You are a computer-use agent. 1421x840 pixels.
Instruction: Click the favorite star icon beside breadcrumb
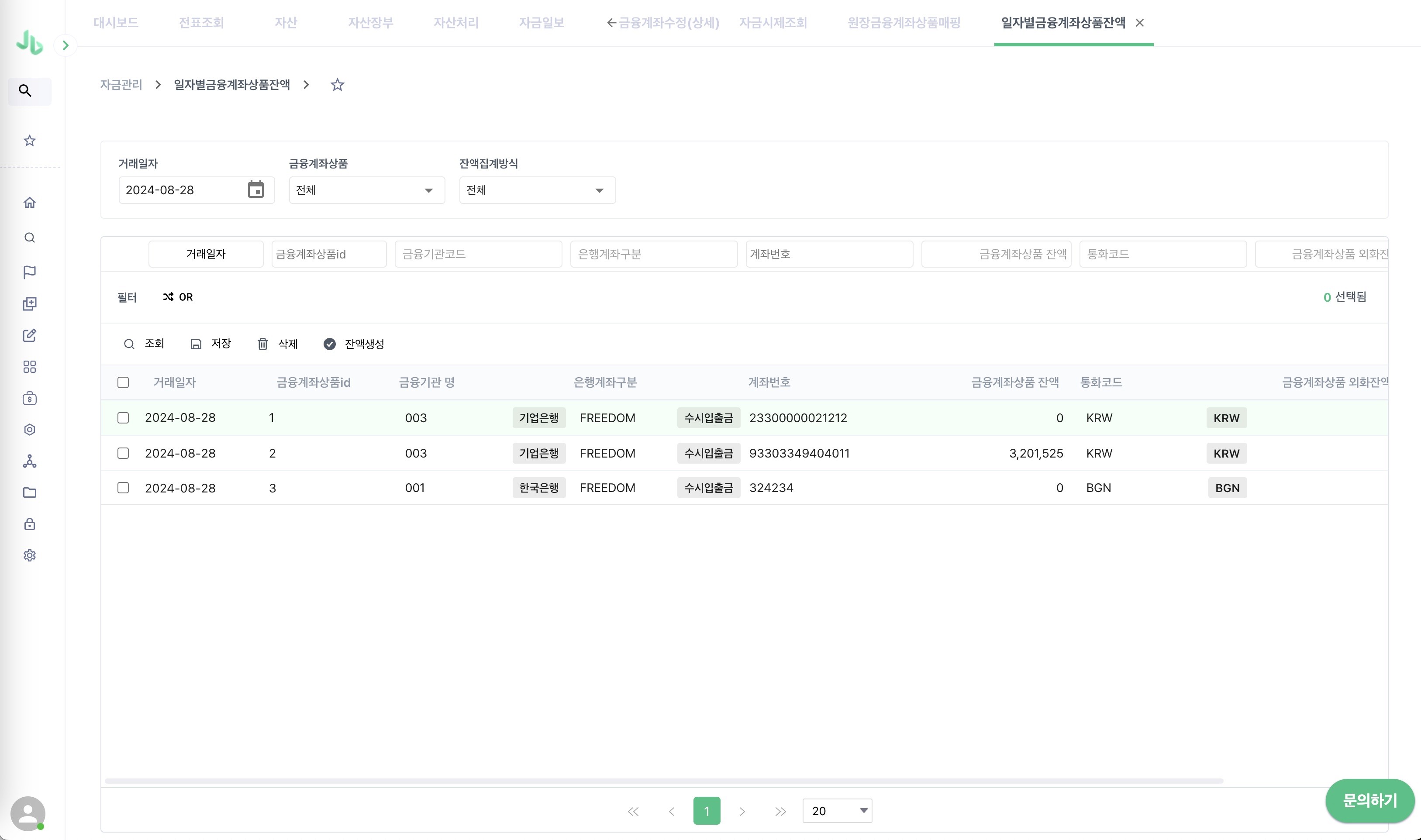click(x=338, y=85)
